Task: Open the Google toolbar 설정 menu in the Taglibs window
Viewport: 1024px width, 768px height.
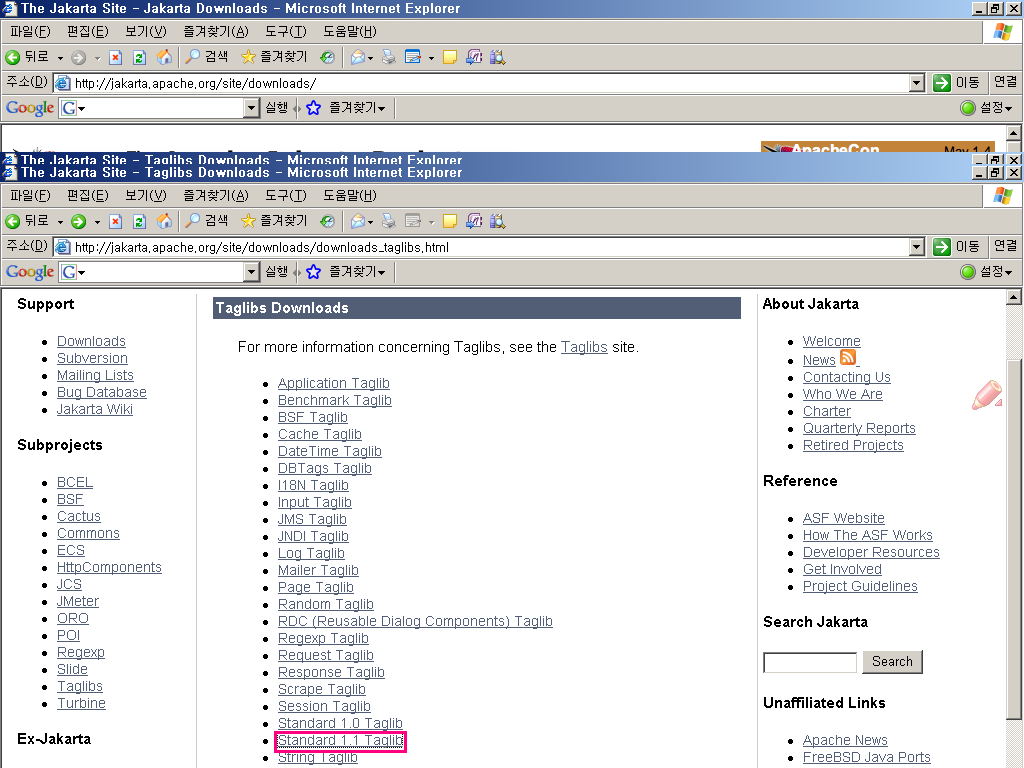Action: [986, 272]
